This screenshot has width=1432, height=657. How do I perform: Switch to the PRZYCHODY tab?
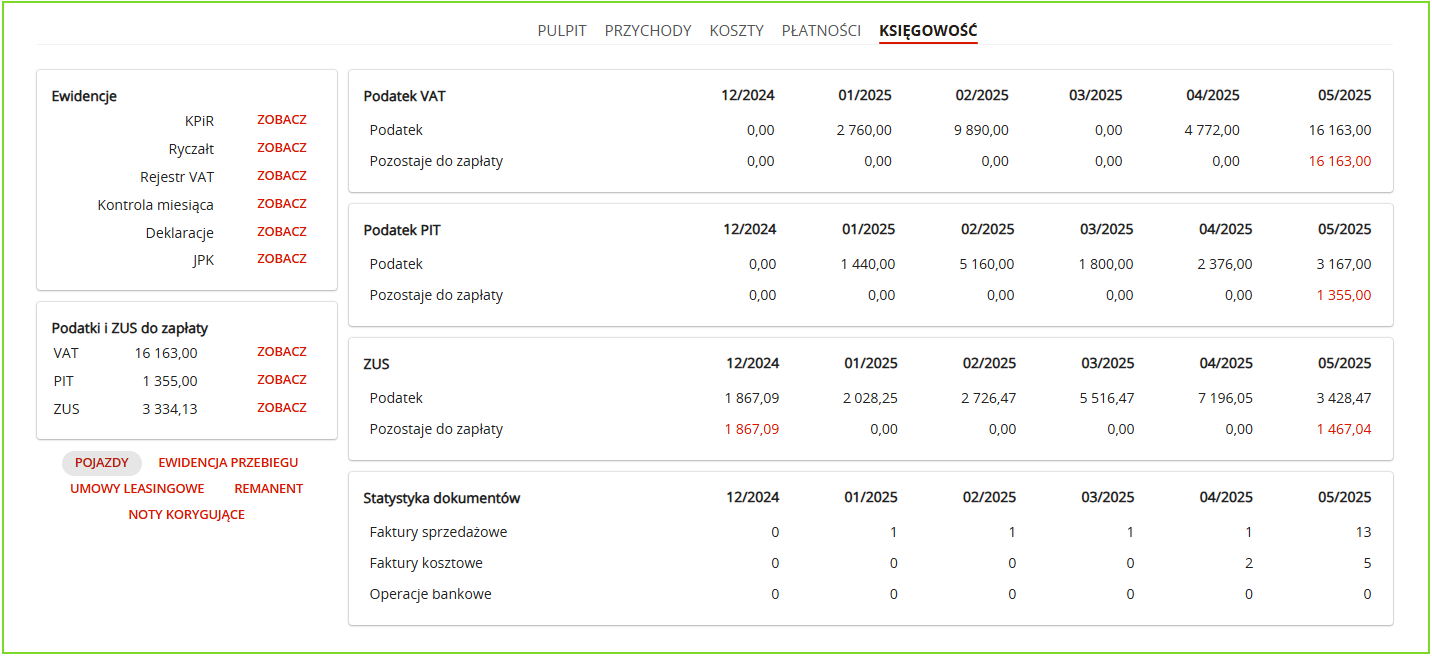(x=648, y=31)
